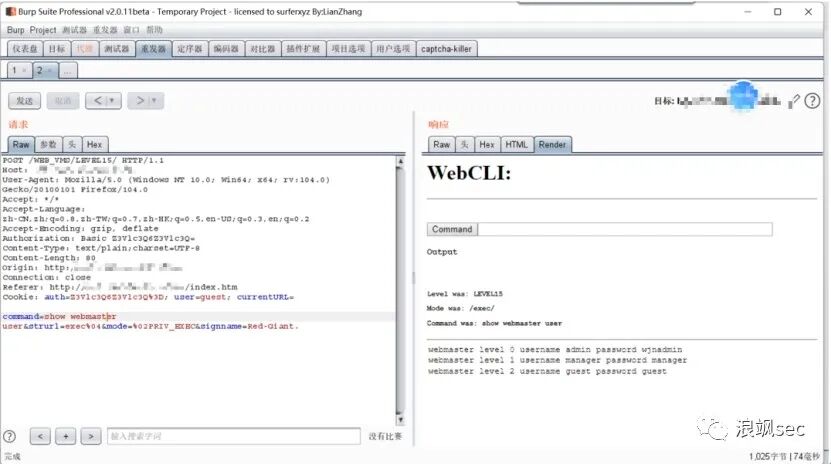Open the 用户选项 tab

(393, 49)
